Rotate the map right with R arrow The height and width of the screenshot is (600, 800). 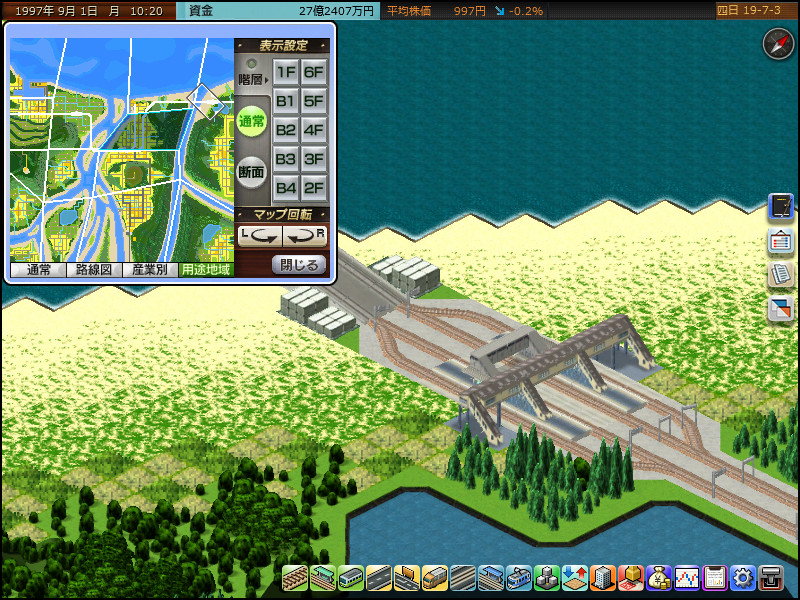[x=305, y=236]
